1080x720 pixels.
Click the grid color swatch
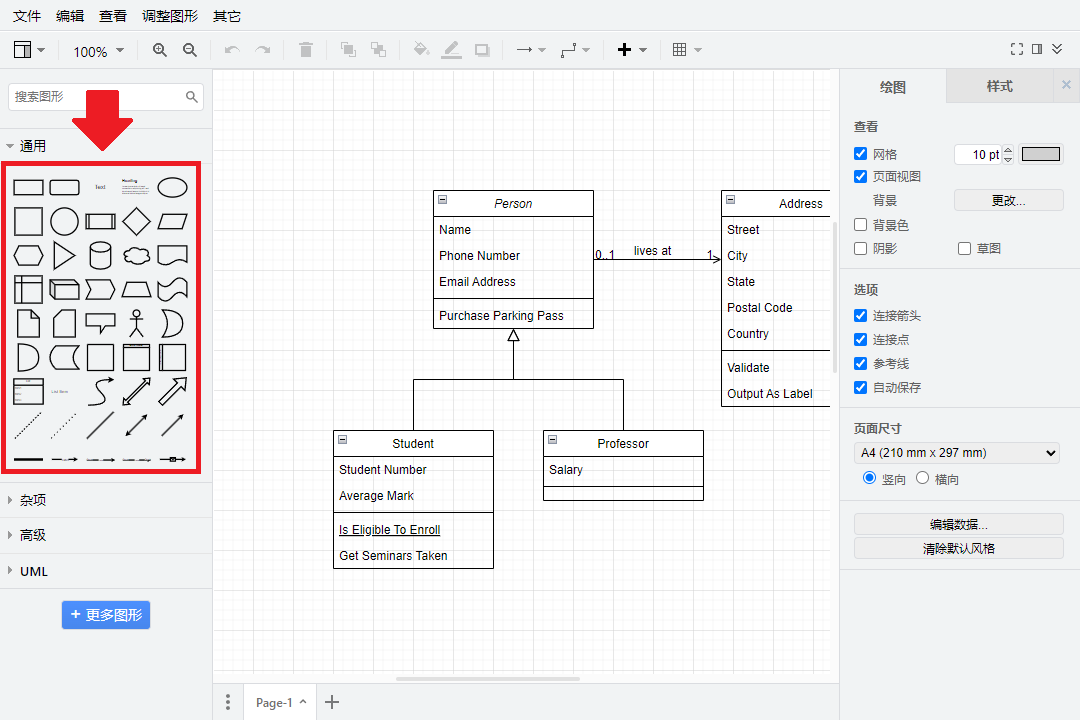coord(1040,154)
